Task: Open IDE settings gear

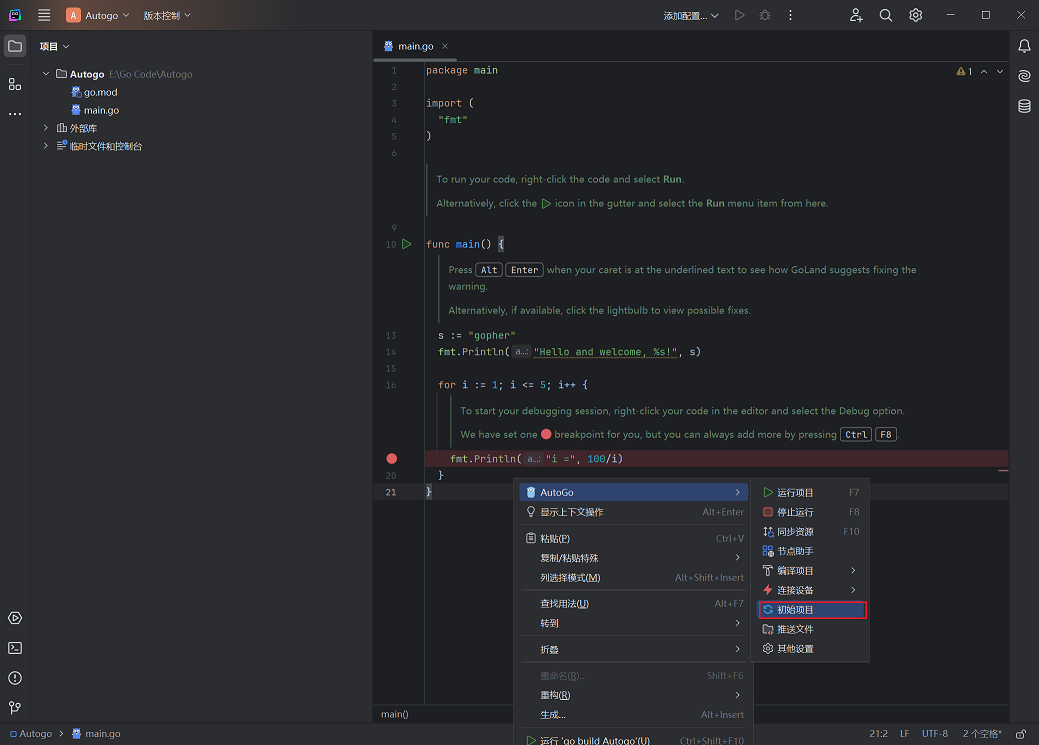Action: (916, 15)
